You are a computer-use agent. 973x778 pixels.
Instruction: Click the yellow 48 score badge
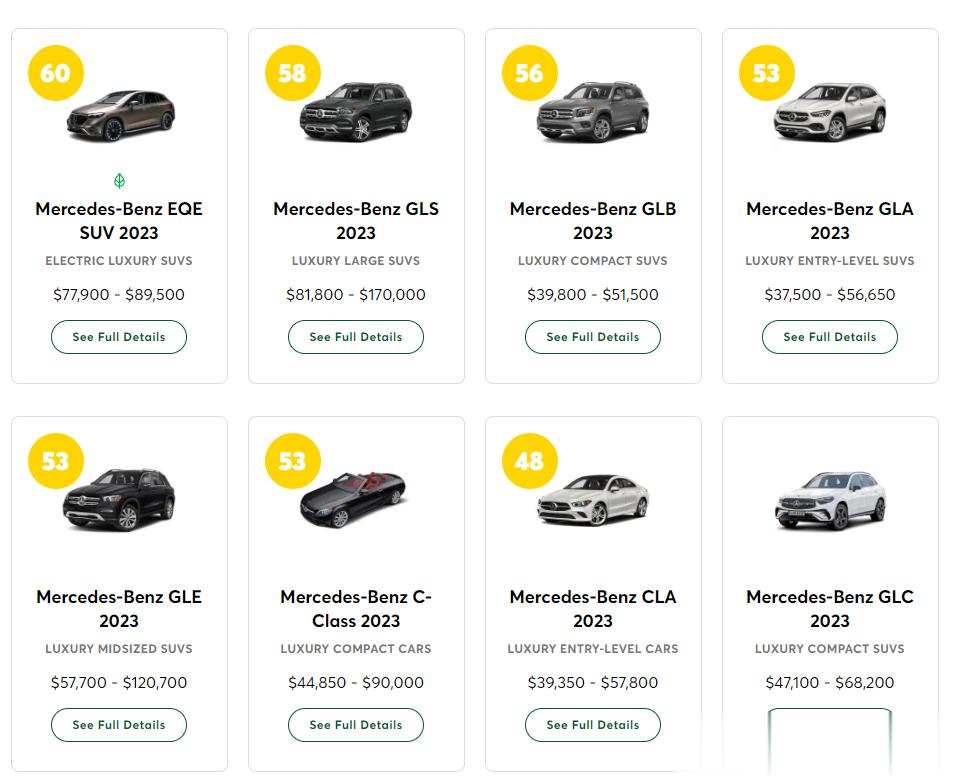(x=530, y=461)
